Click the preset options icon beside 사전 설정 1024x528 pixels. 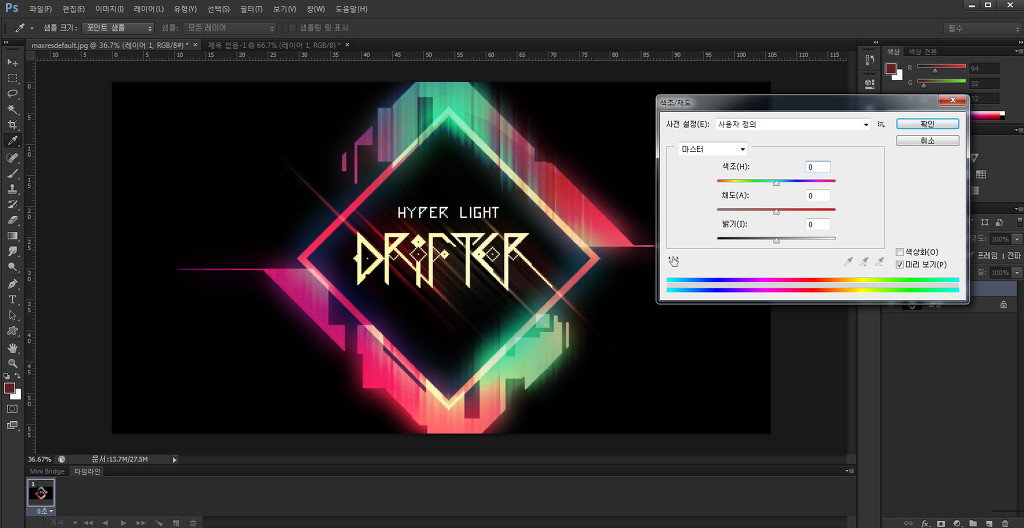point(881,124)
